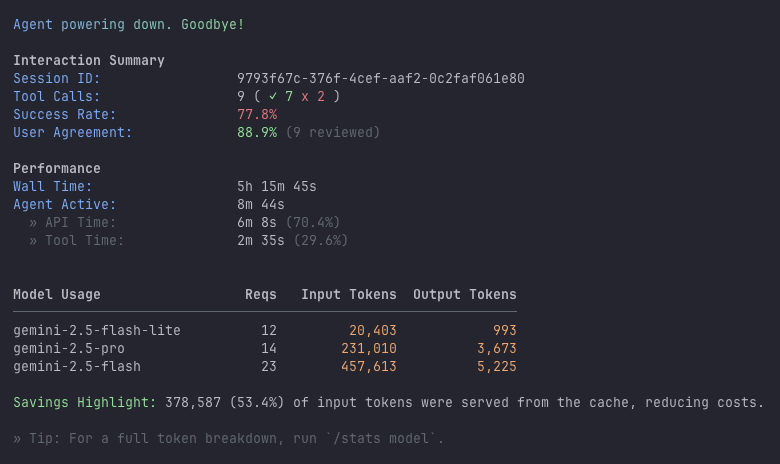Click the » marker before Tool Time
The image size is (780, 464).
point(33,240)
